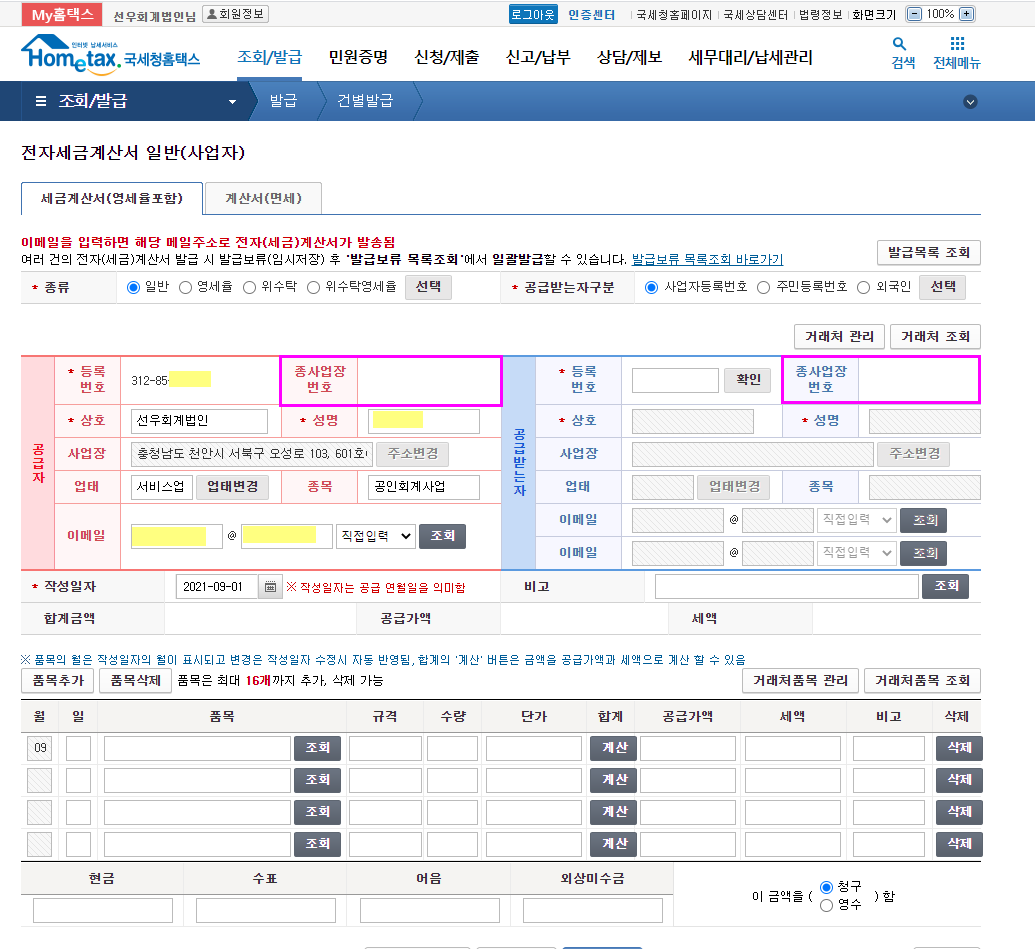The height and width of the screenshot is (949, 1035).
Task: Click 선택 button next to 공급받는자구분
Action: click(x=943, y=287)
